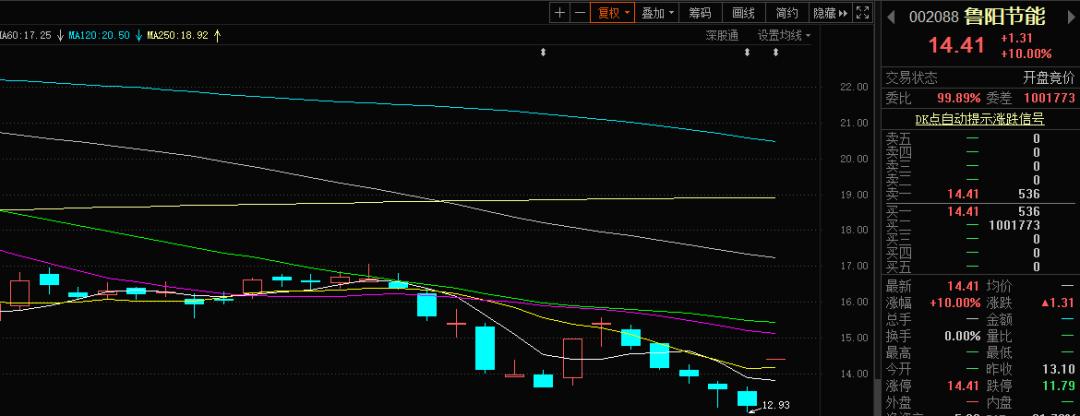Open 设置均线 moving average settings dropdown
Viewport: 1080px width, 416px height.
tap(784, 35)
